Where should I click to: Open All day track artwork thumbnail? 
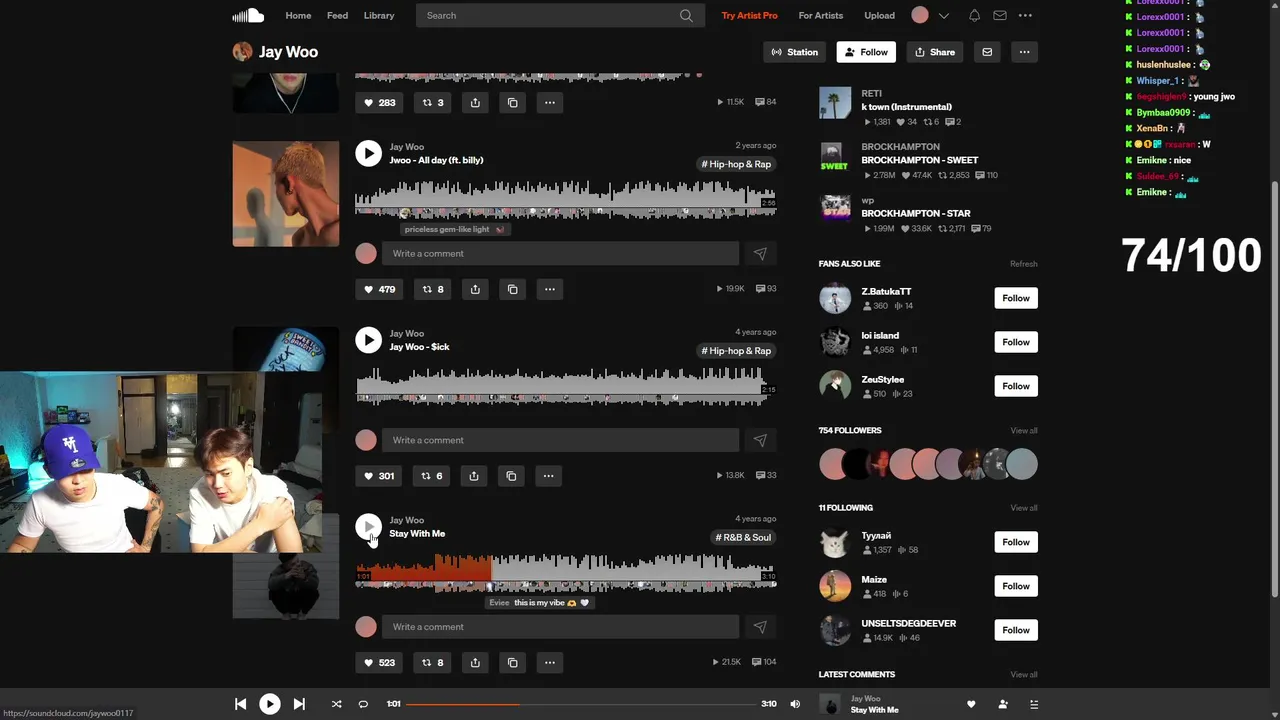click(286, 193)
